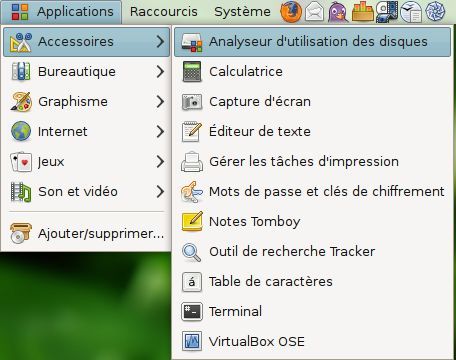Click the Bureautique binders icon
The height and width of the screenshot is (360, 456).
[x=21, y=72]
